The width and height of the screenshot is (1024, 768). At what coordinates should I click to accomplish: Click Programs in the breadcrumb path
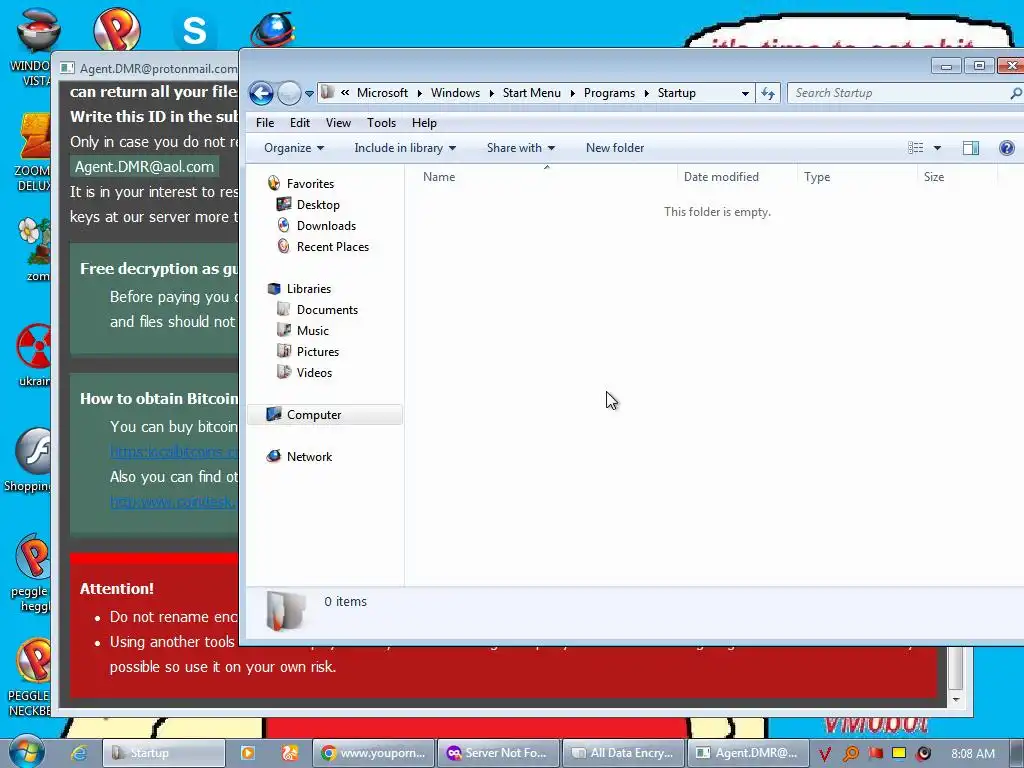(x=609, y=93)
